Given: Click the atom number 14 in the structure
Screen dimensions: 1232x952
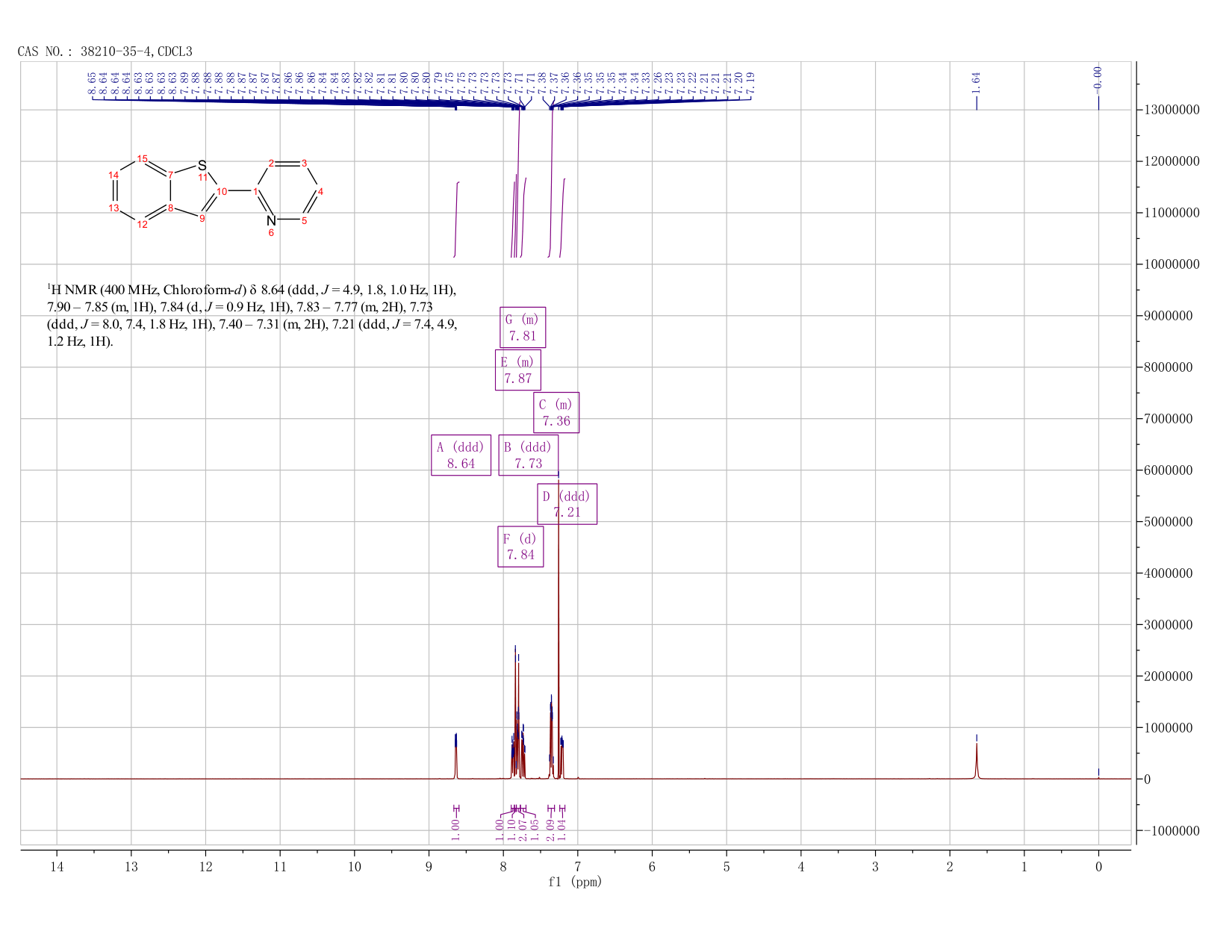Looking at the screenshot, I should pos(113,175).
